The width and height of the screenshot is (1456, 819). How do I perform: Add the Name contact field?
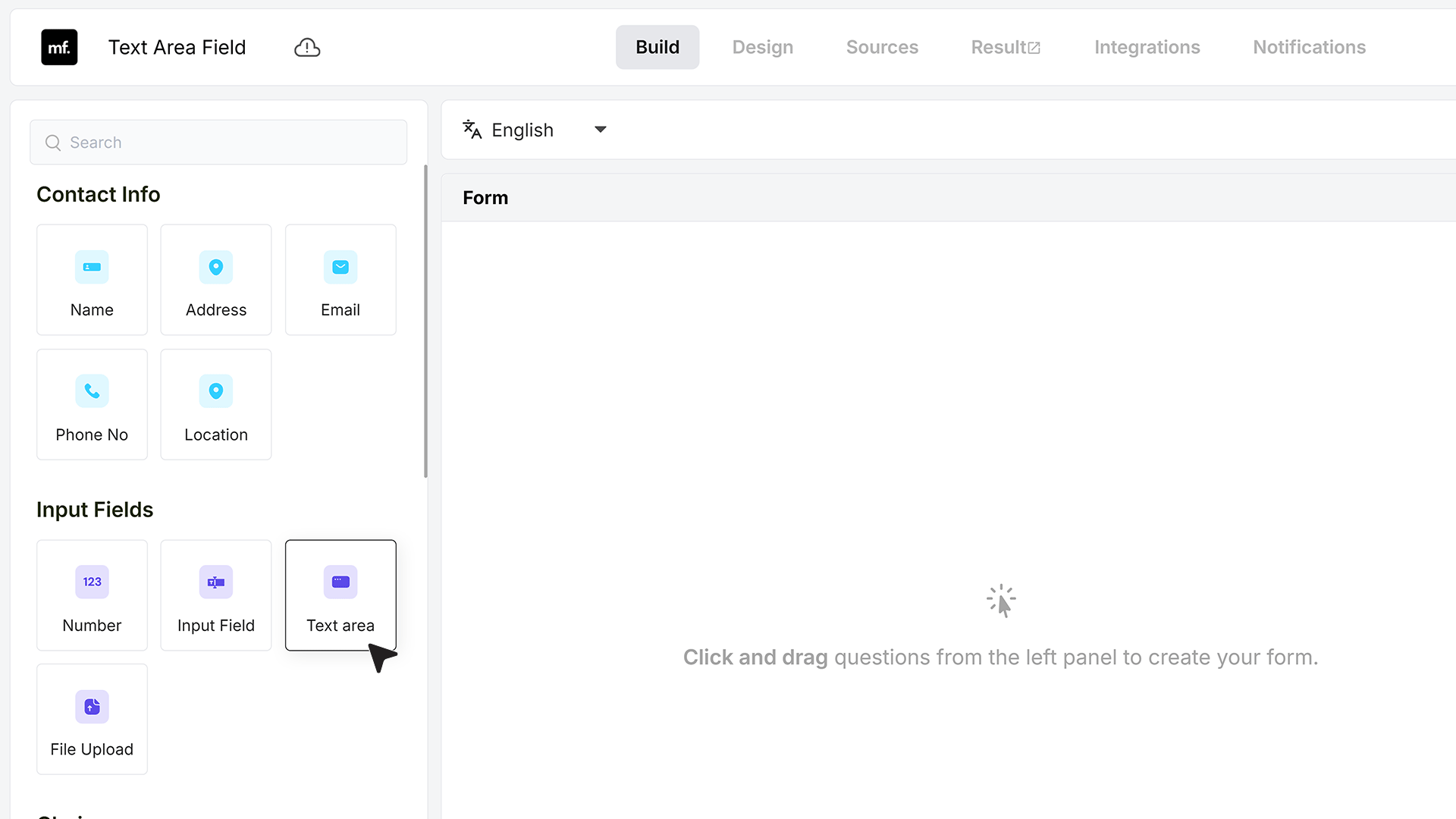click(92, 280)
